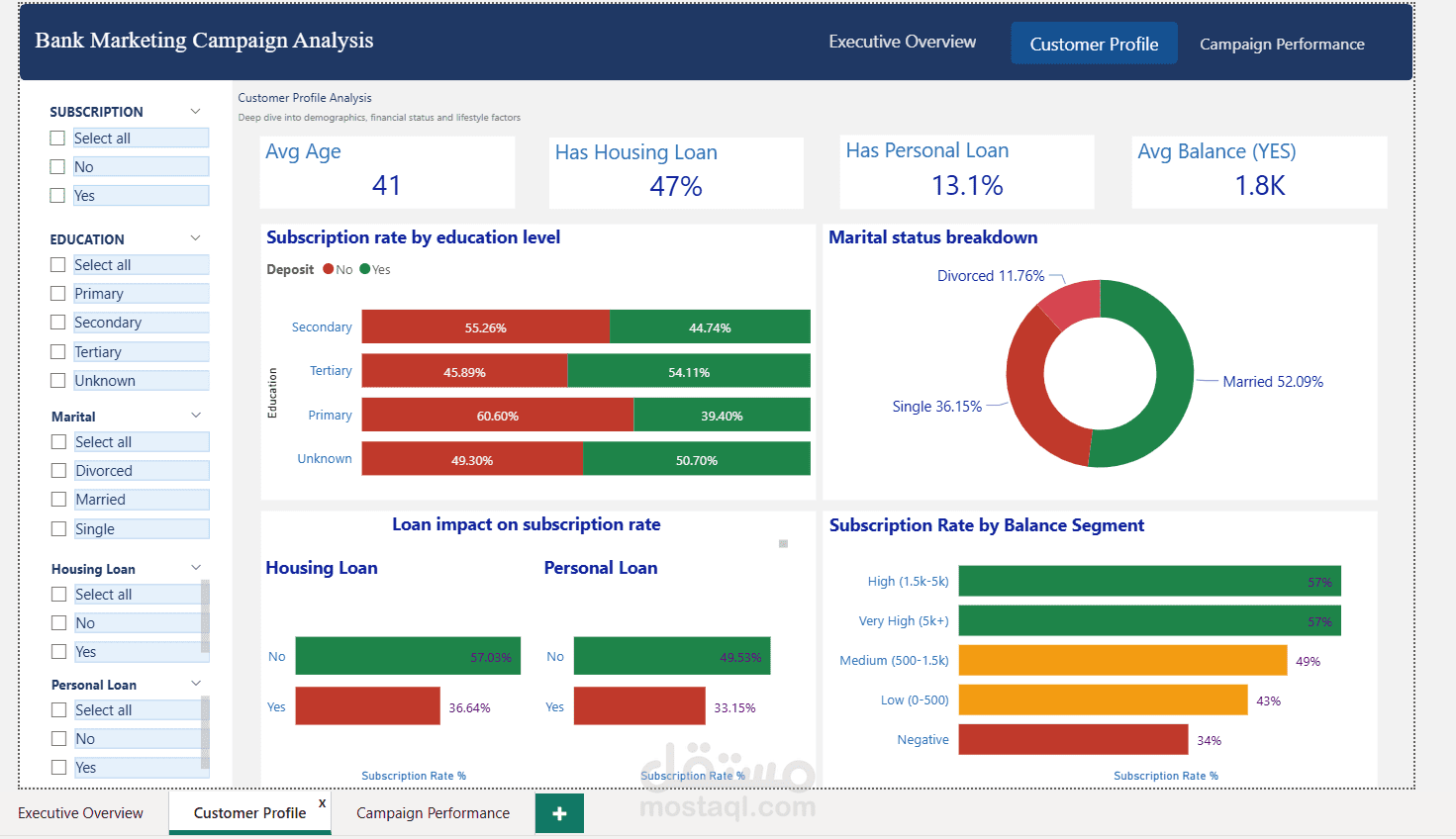The height and width of the screenshot is (839, 1456).
Task: Tick the Primary education checkbox
Action: coord(57,294)
